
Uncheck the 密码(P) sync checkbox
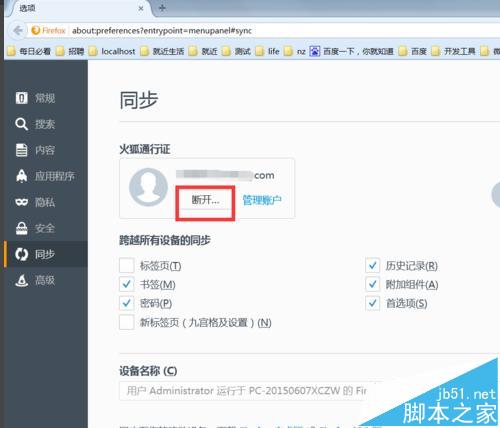pos(127,303)
